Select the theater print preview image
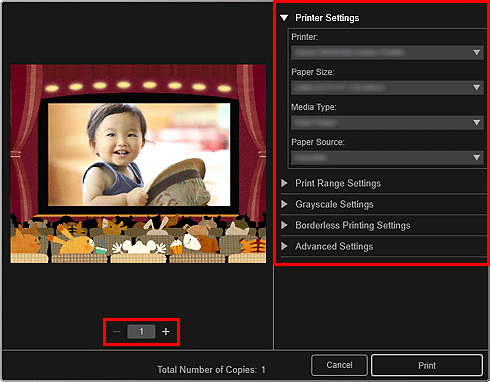Image resolution: width=490 pixels, height=382 pixels. [138, 164]
